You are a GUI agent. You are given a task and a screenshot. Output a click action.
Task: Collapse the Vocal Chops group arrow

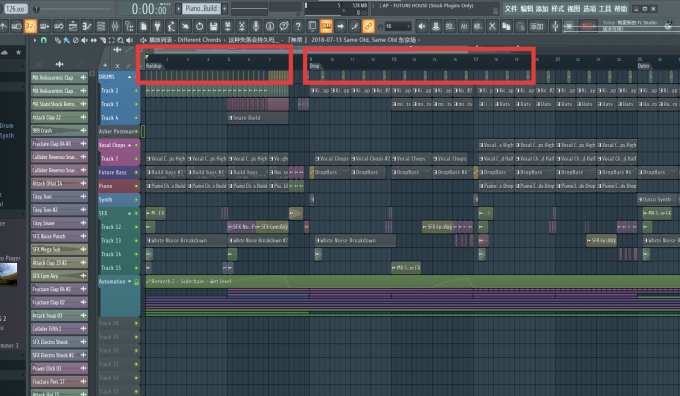tap(129, 145)
